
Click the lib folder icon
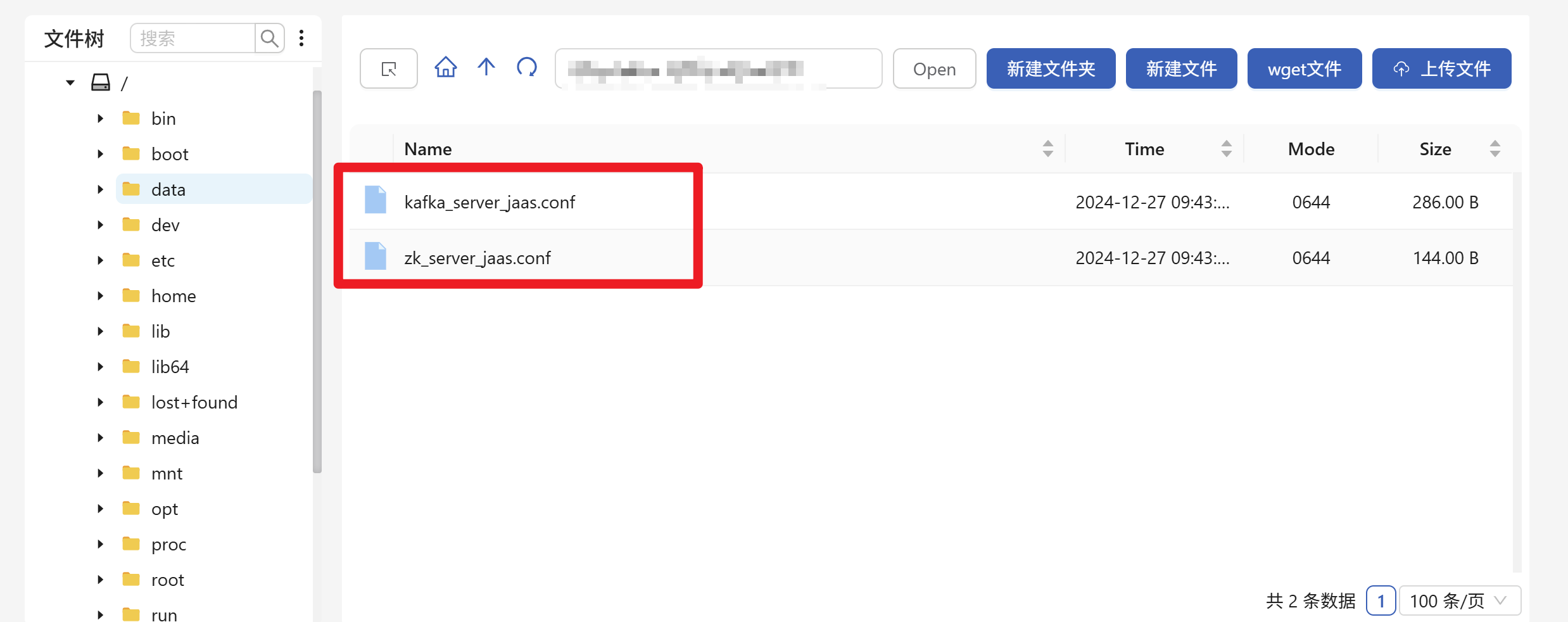click(131, 331)
